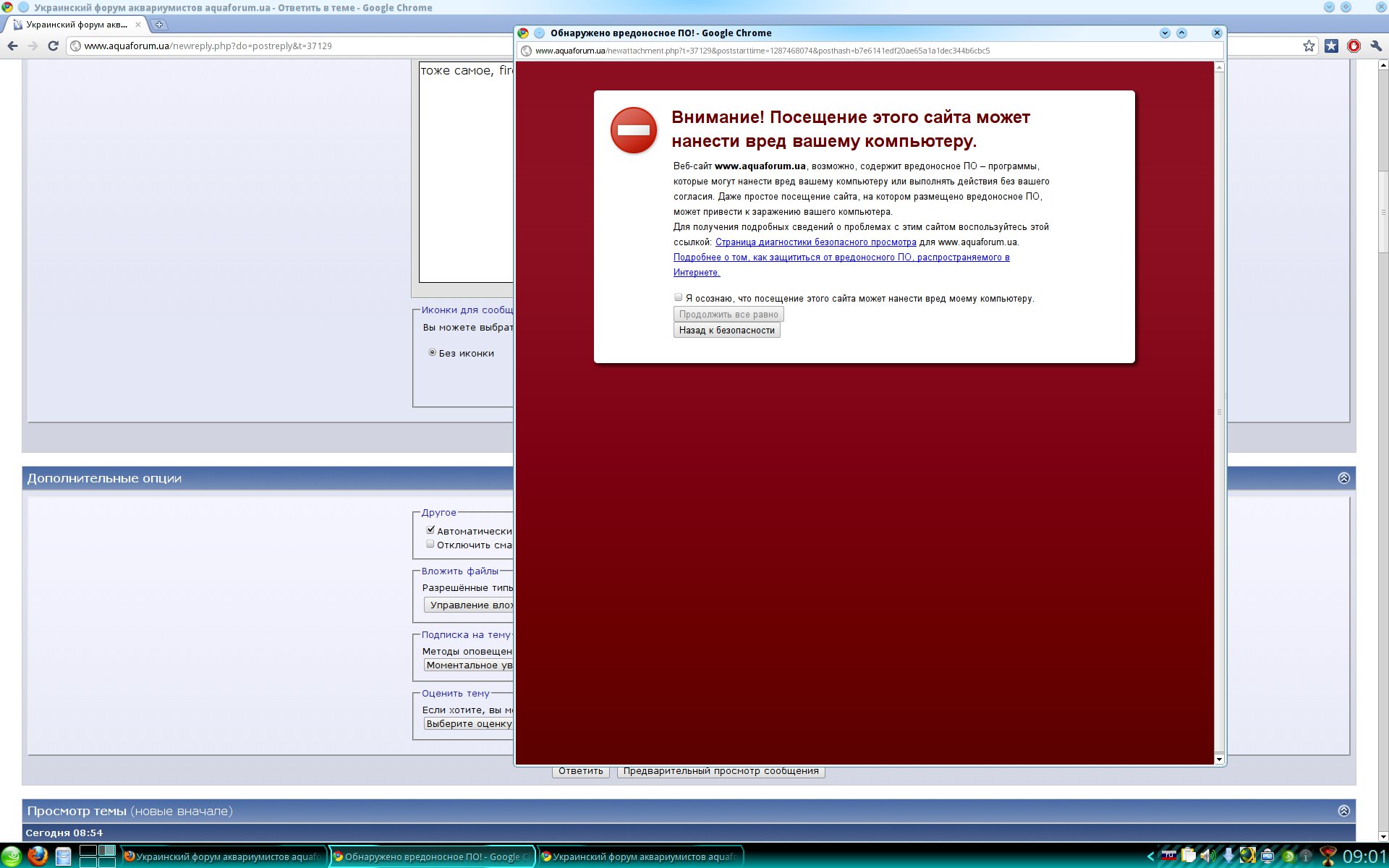Collapse the 'Просмотр темы' section

1343,811
